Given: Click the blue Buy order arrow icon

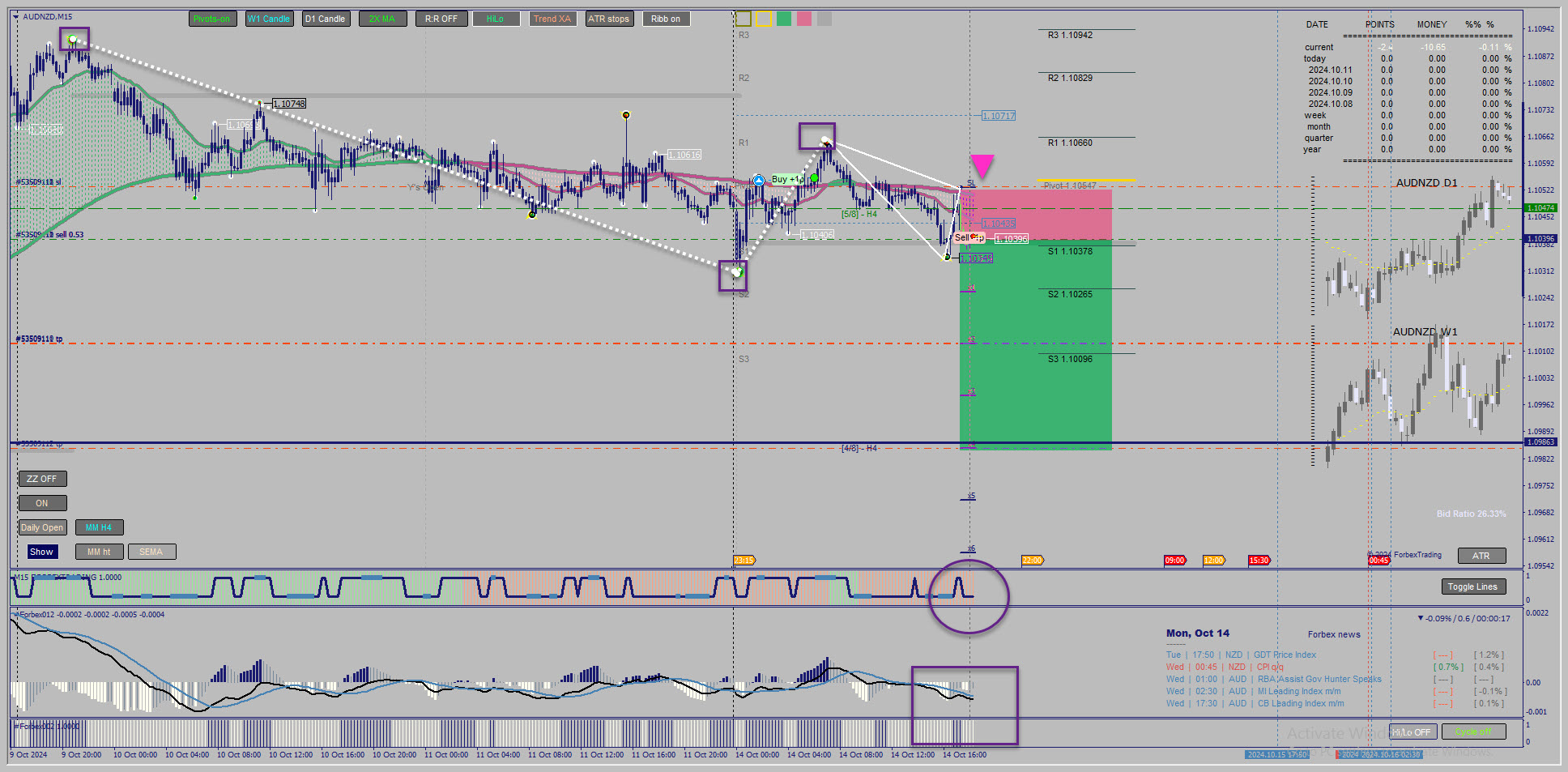Looking at the screenshot, I should (x=758, y=180).
